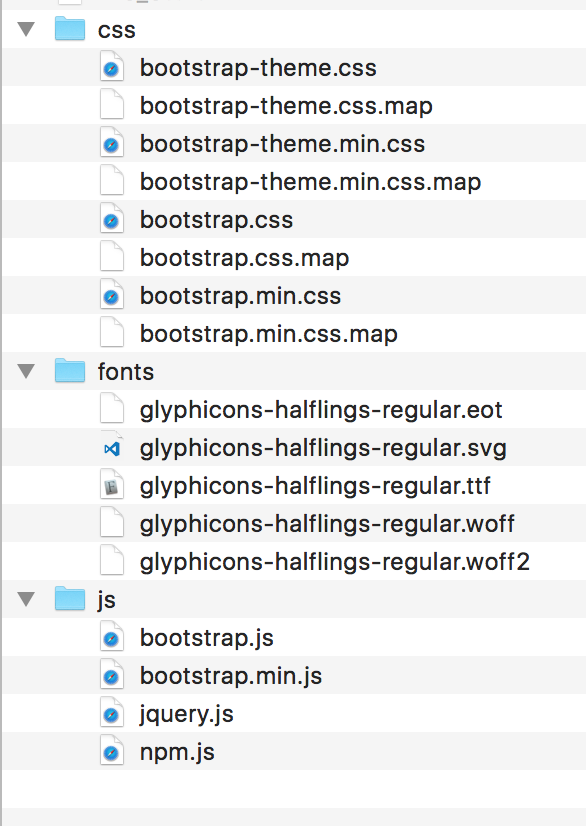Click the Safari icon of bootstrap-theme.min.css
The width and height of the screenshot is (586, 826).
click(112, 143)
